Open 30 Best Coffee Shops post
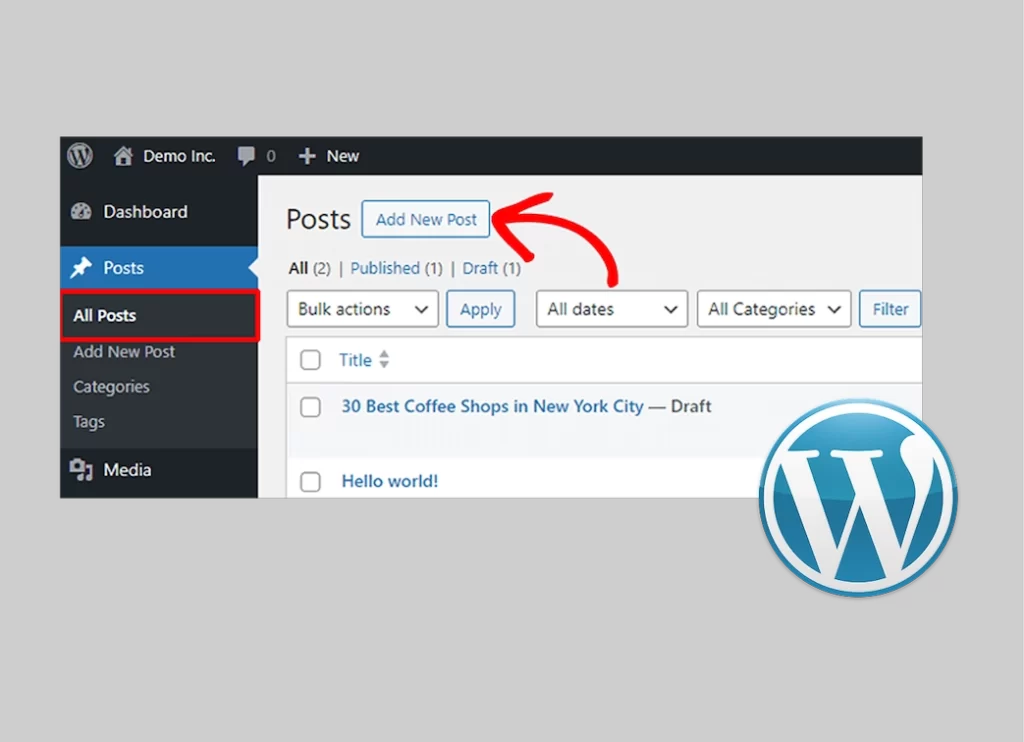Image resolution: width=1024 pixels, height=742 pixels. coord(492,406)
